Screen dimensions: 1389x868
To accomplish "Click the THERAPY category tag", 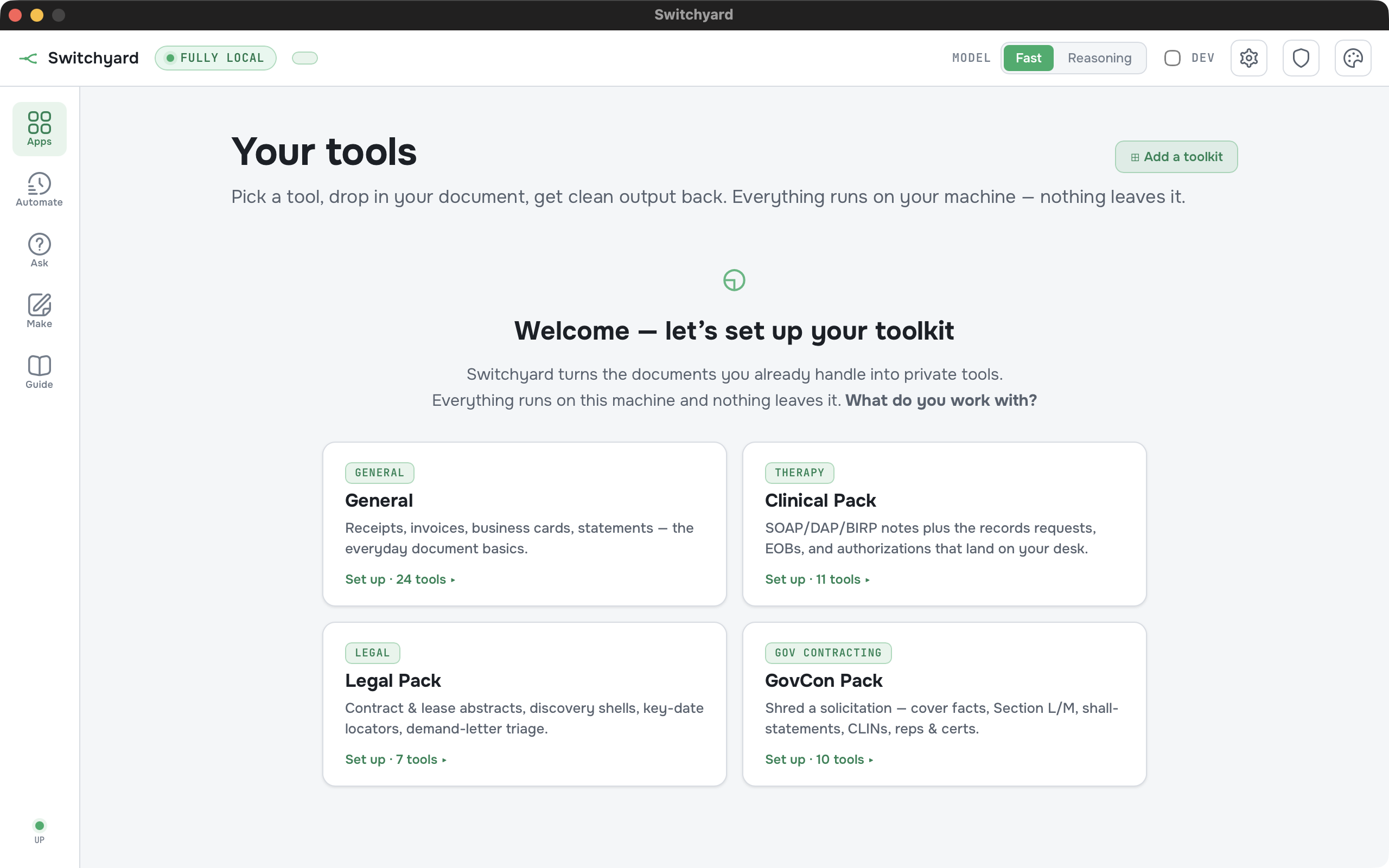I will coord(799,473).
